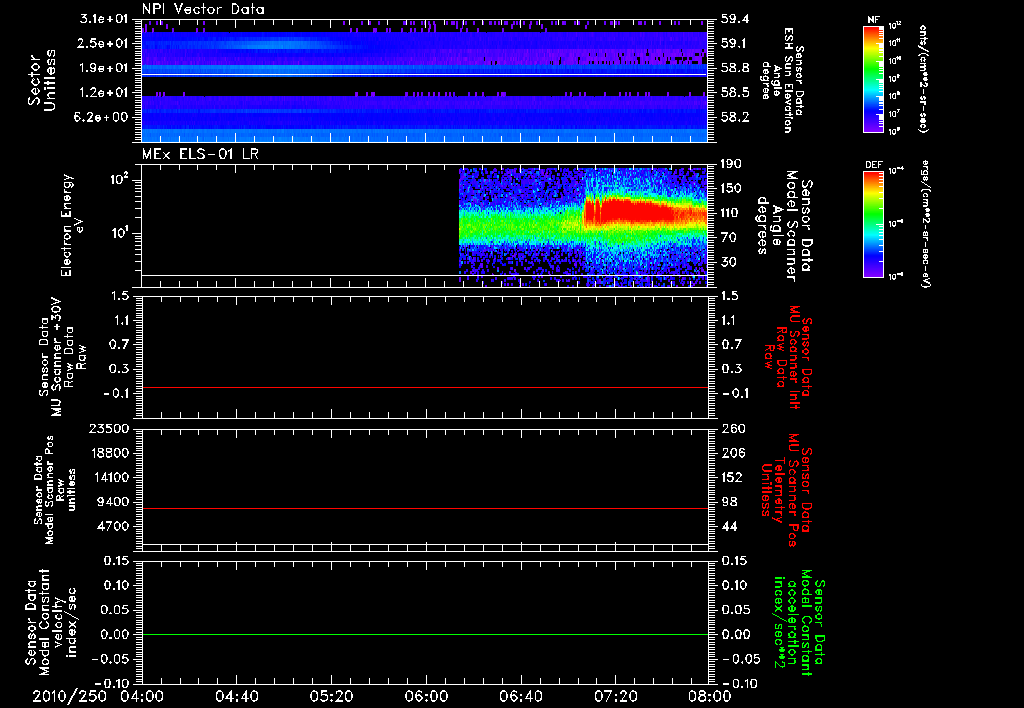Click the '06:00' time axis label
Screen dimensions: 1024x708
(426, 696)
